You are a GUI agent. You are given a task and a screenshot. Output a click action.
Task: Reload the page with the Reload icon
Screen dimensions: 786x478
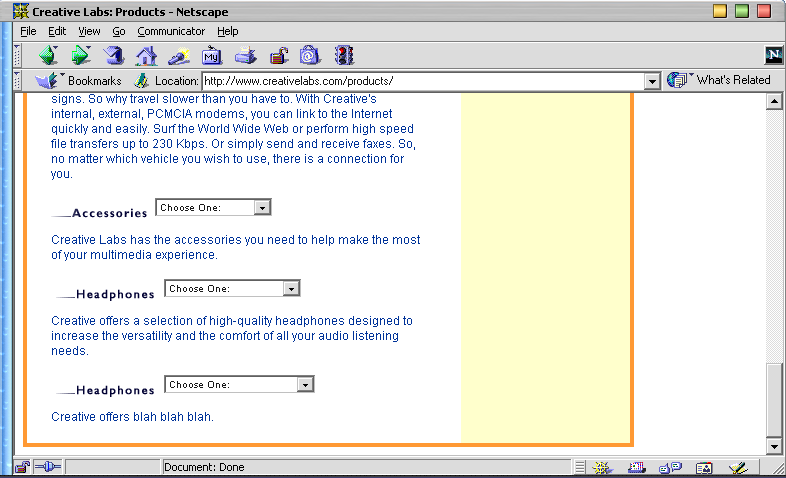click(113, 55)
